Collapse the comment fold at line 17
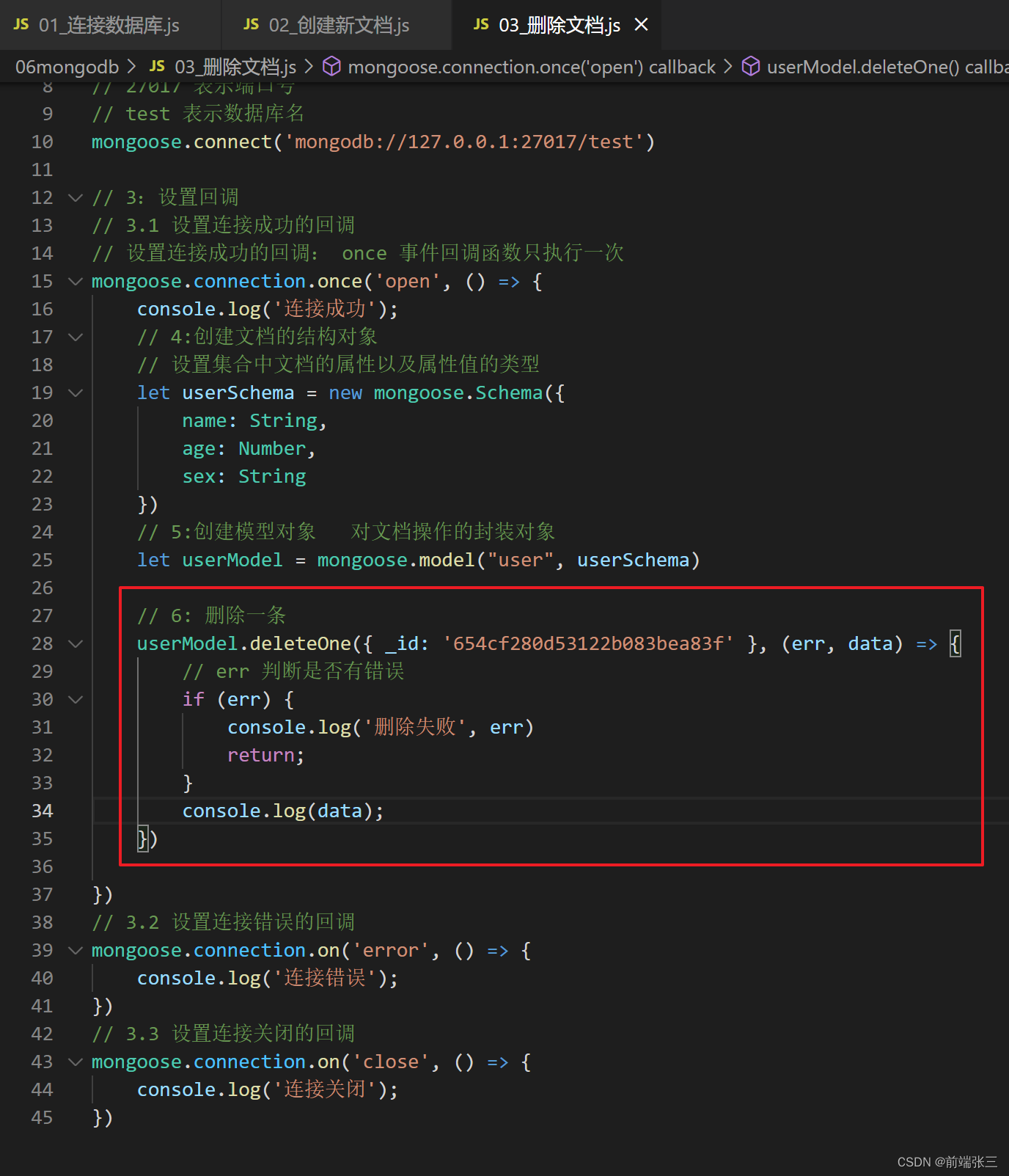Viewport: 1009px width, 1176px height. [x=76, y=337]
